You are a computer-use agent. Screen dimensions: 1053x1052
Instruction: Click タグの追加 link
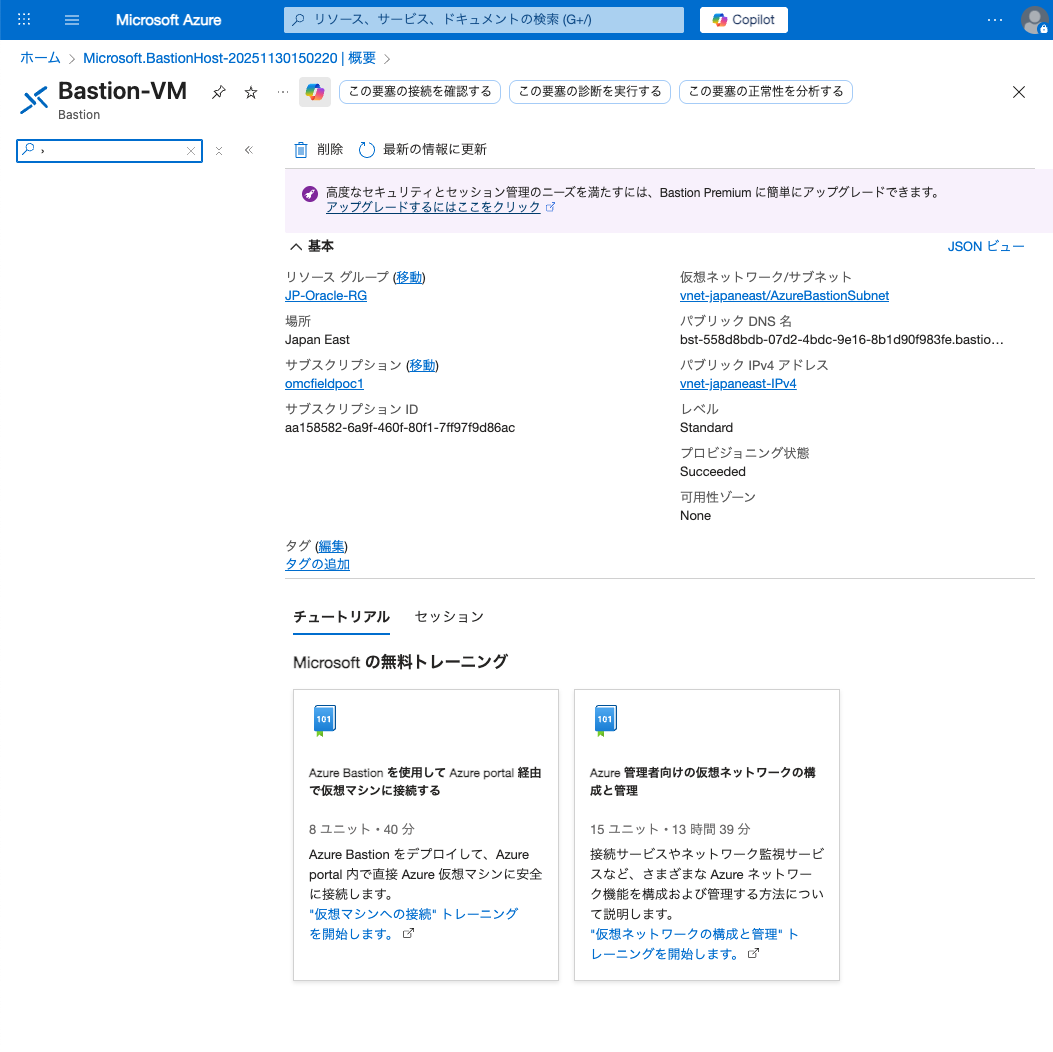[317, 565]
